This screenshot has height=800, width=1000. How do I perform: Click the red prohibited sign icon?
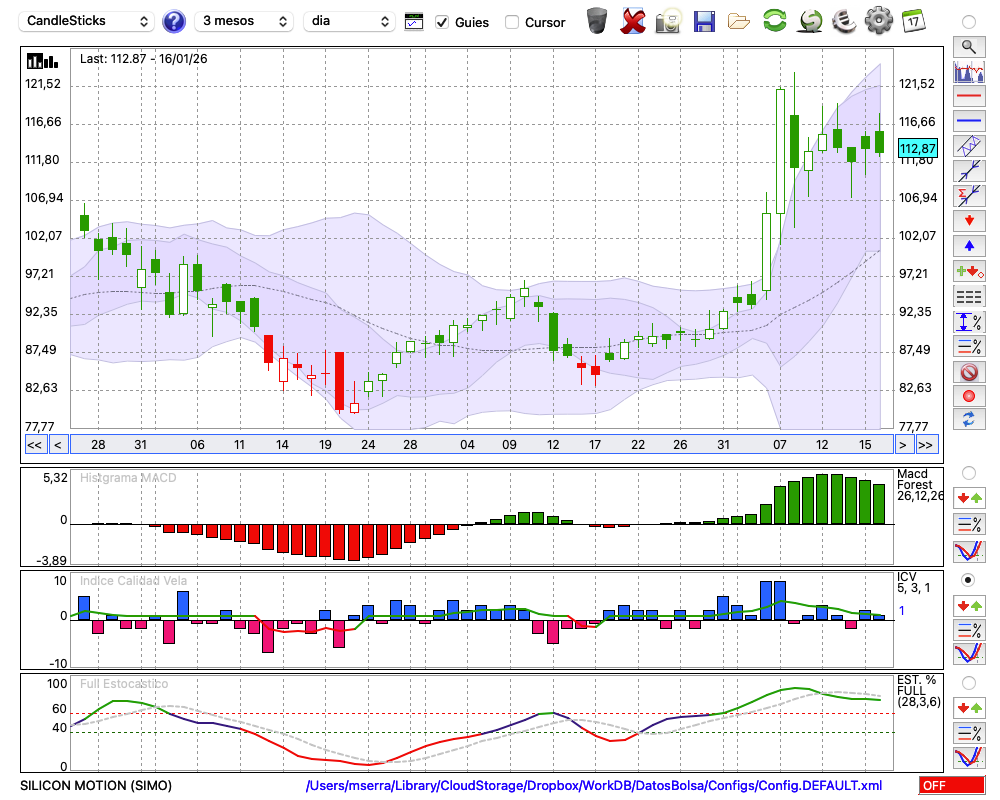(x=968, y=372)
